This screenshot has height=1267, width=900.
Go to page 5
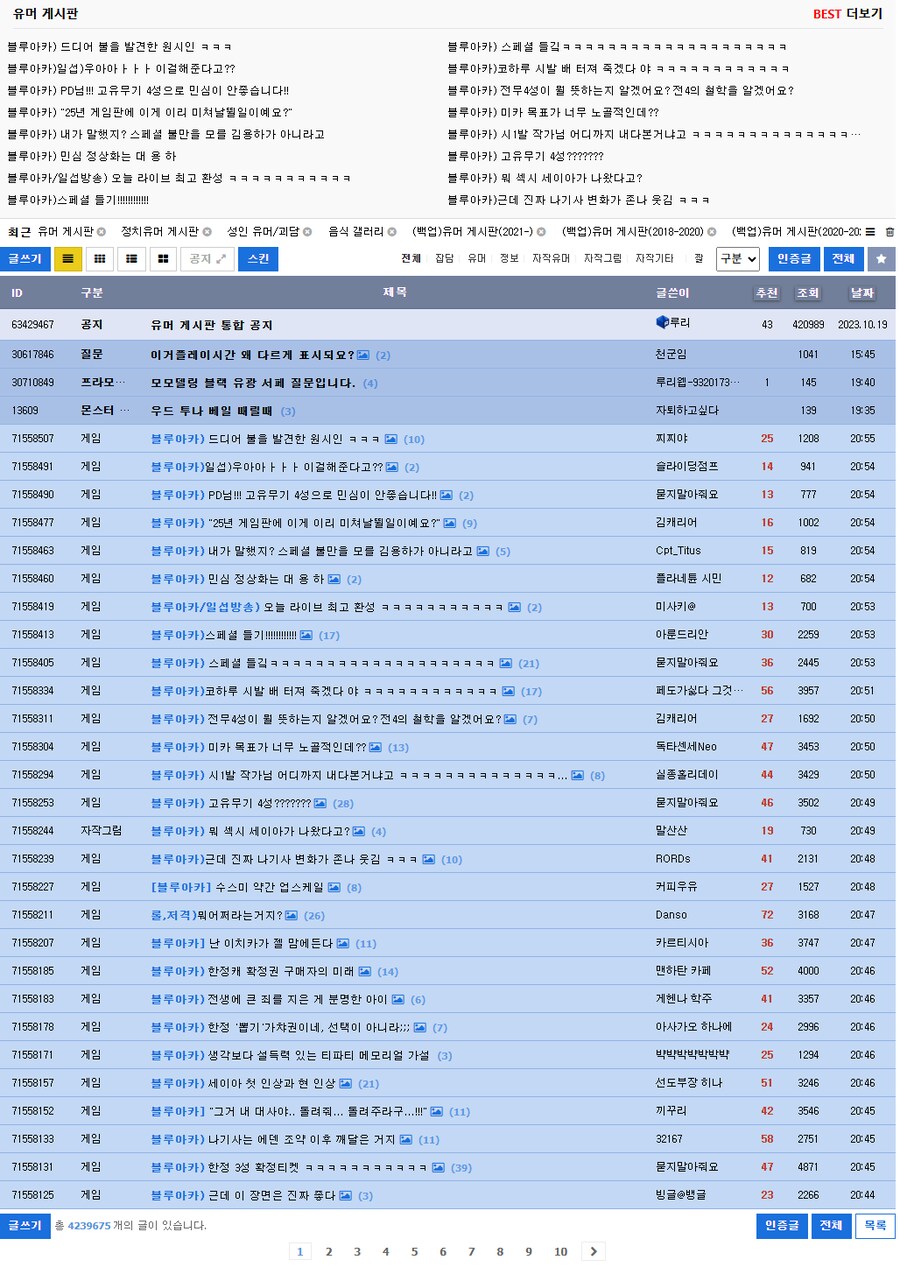point(414,1251)
